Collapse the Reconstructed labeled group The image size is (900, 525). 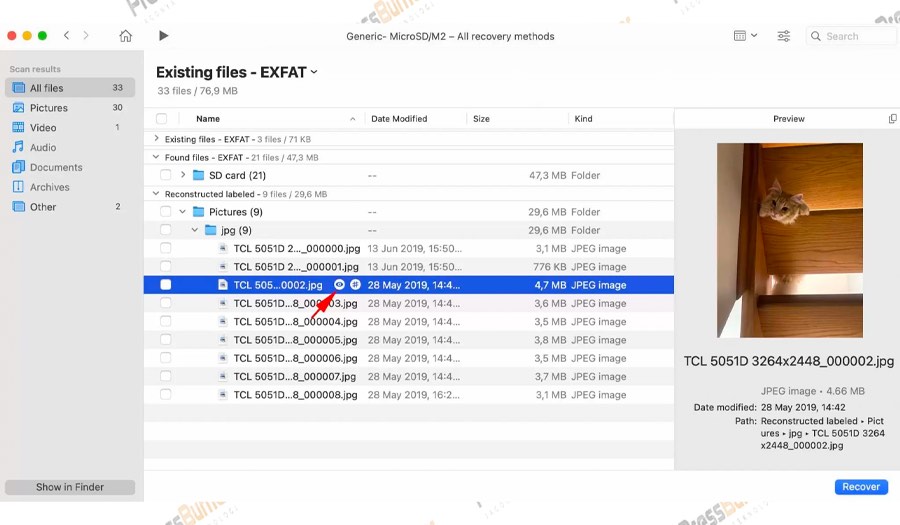pyautogui.click(x=156, y=194)
